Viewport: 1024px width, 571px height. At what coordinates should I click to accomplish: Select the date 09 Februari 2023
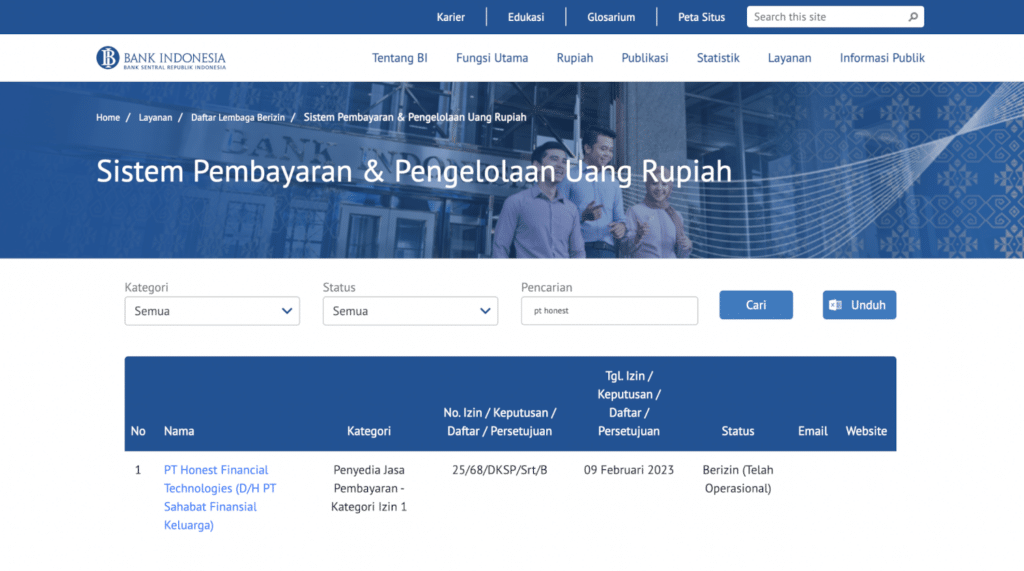click(629, 470)
